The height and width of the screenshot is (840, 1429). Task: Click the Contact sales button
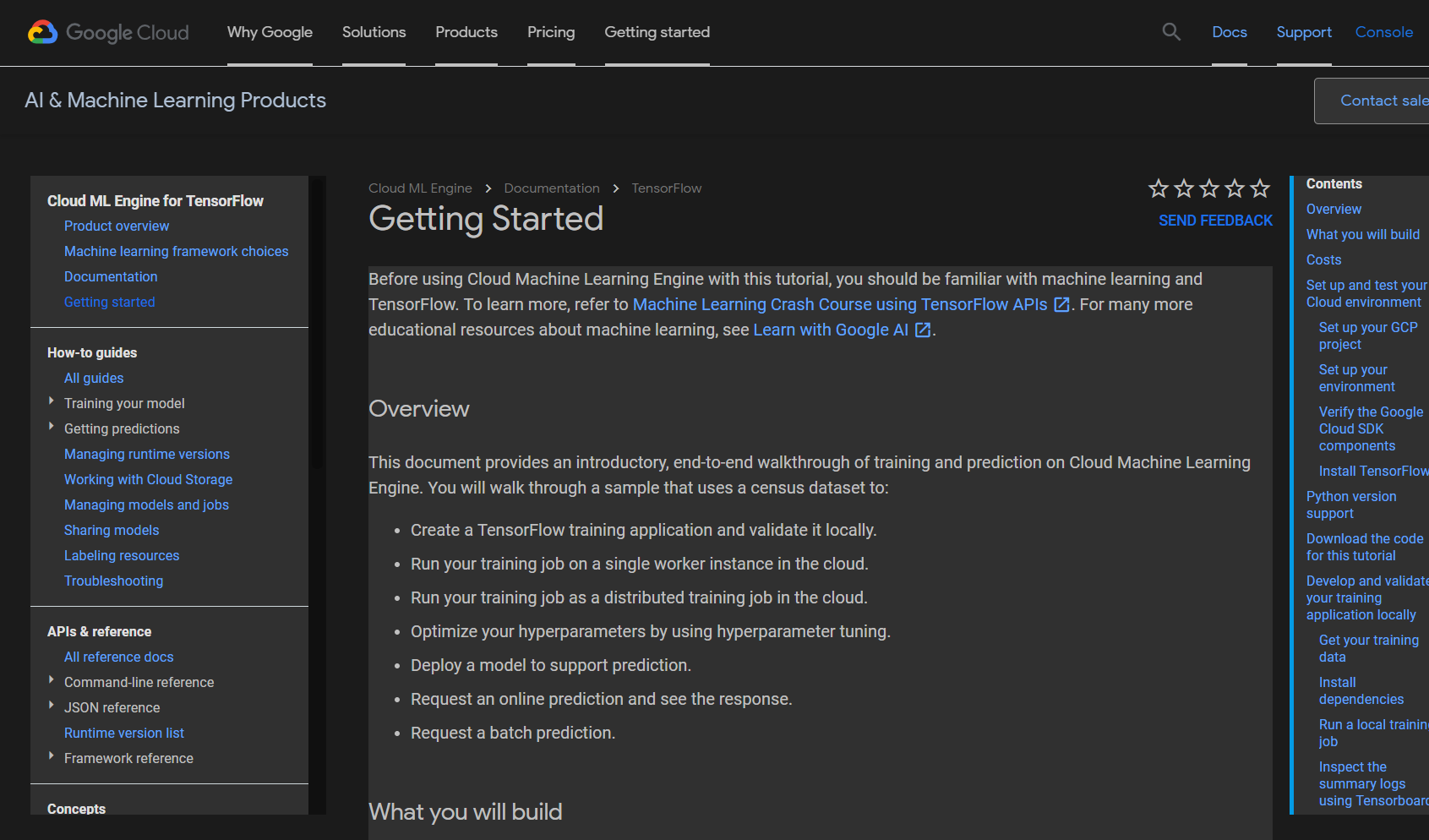point(1372,101)
